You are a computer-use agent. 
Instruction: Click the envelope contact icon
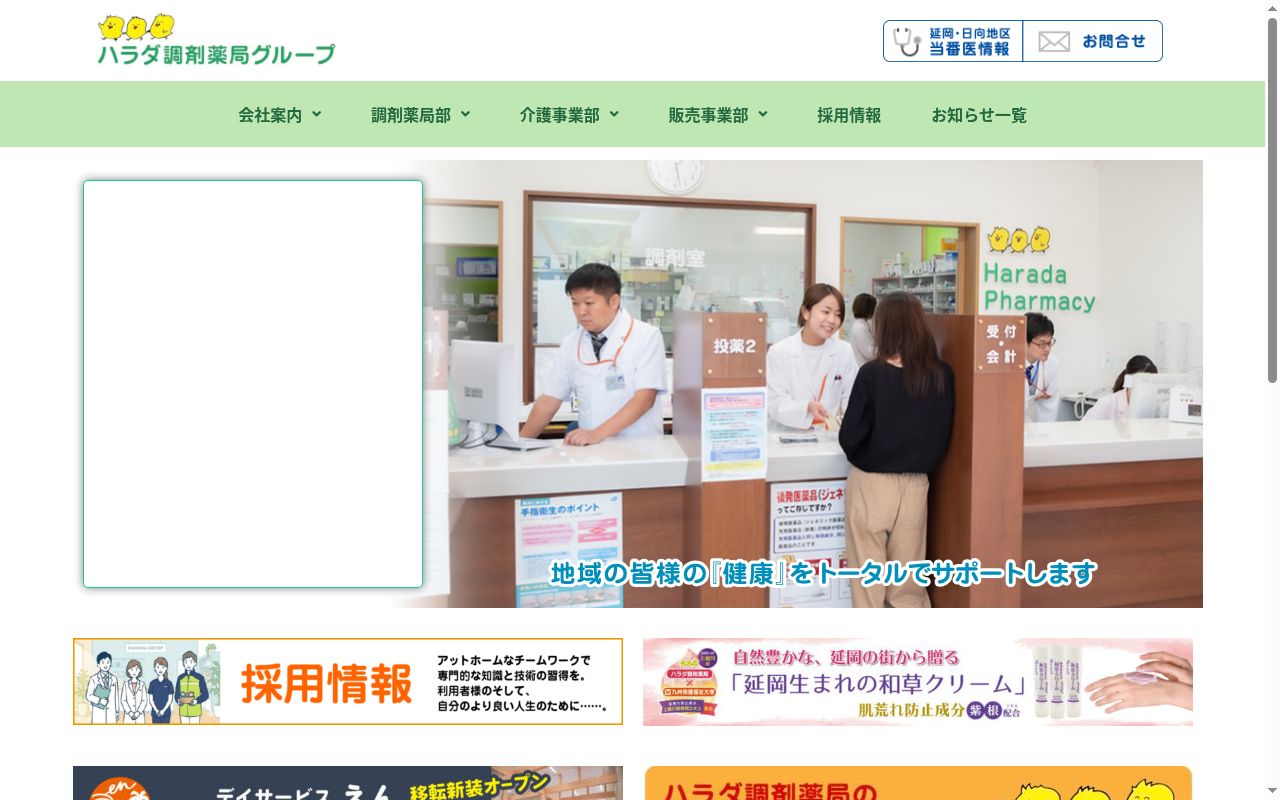(1054, 41)
